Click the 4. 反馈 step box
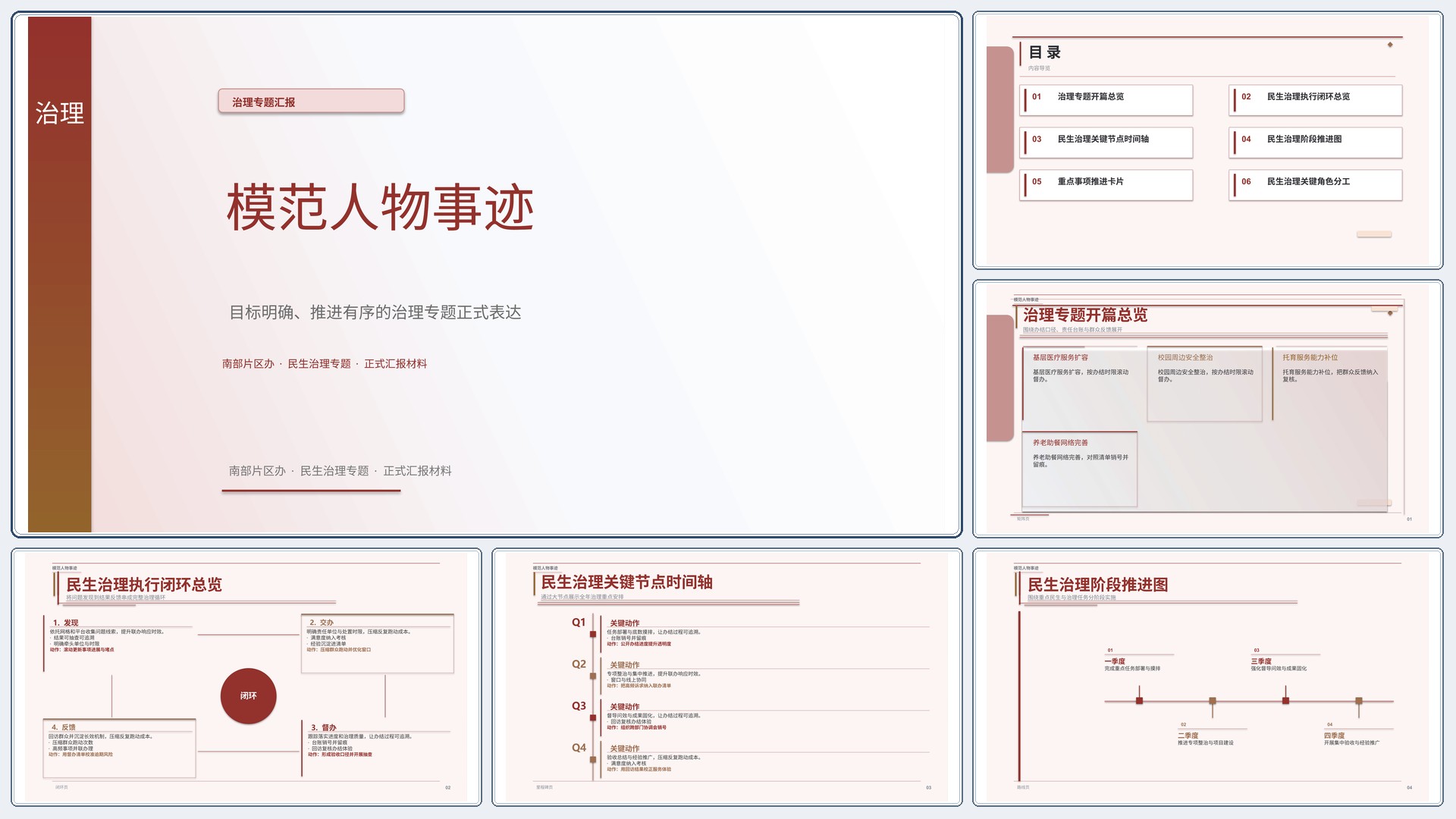This screenshot has height=819, width=1456. coord(119,748)
